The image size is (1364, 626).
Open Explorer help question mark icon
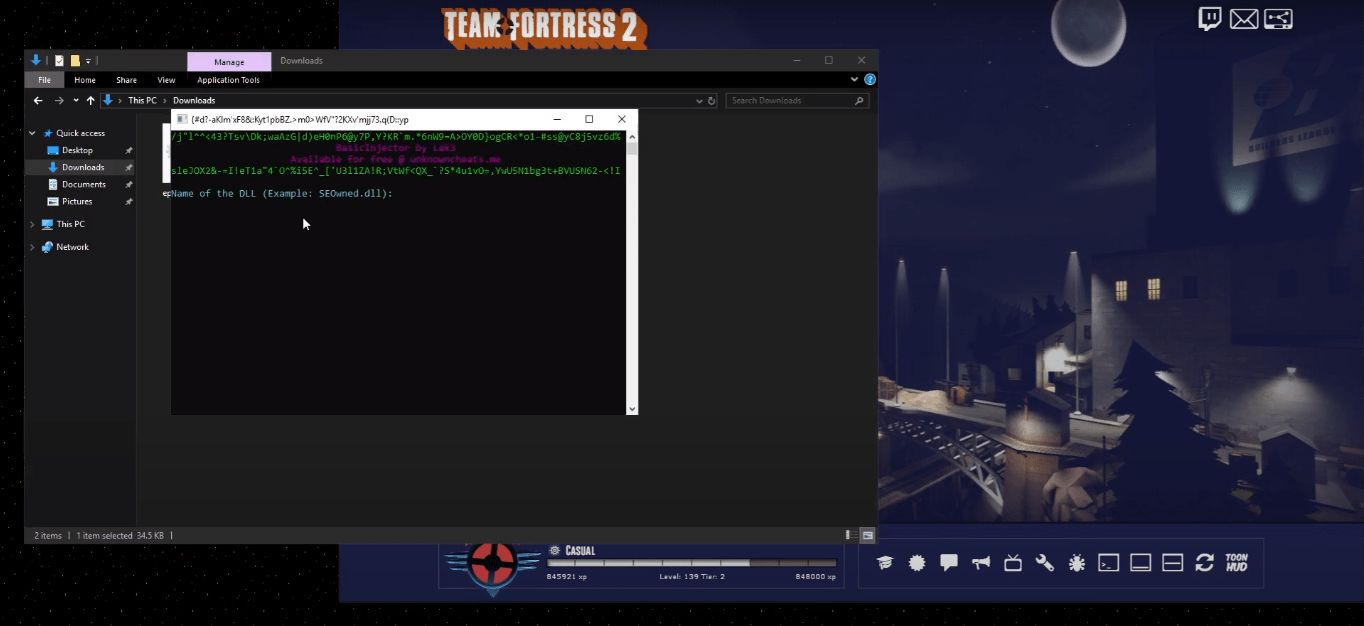(x=870, y=80)
